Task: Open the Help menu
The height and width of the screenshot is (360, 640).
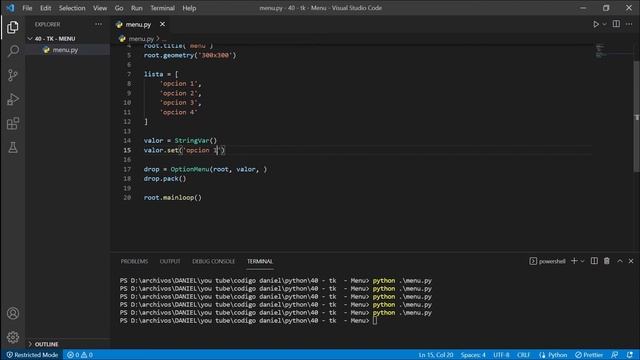Action: tap(189, 8)
